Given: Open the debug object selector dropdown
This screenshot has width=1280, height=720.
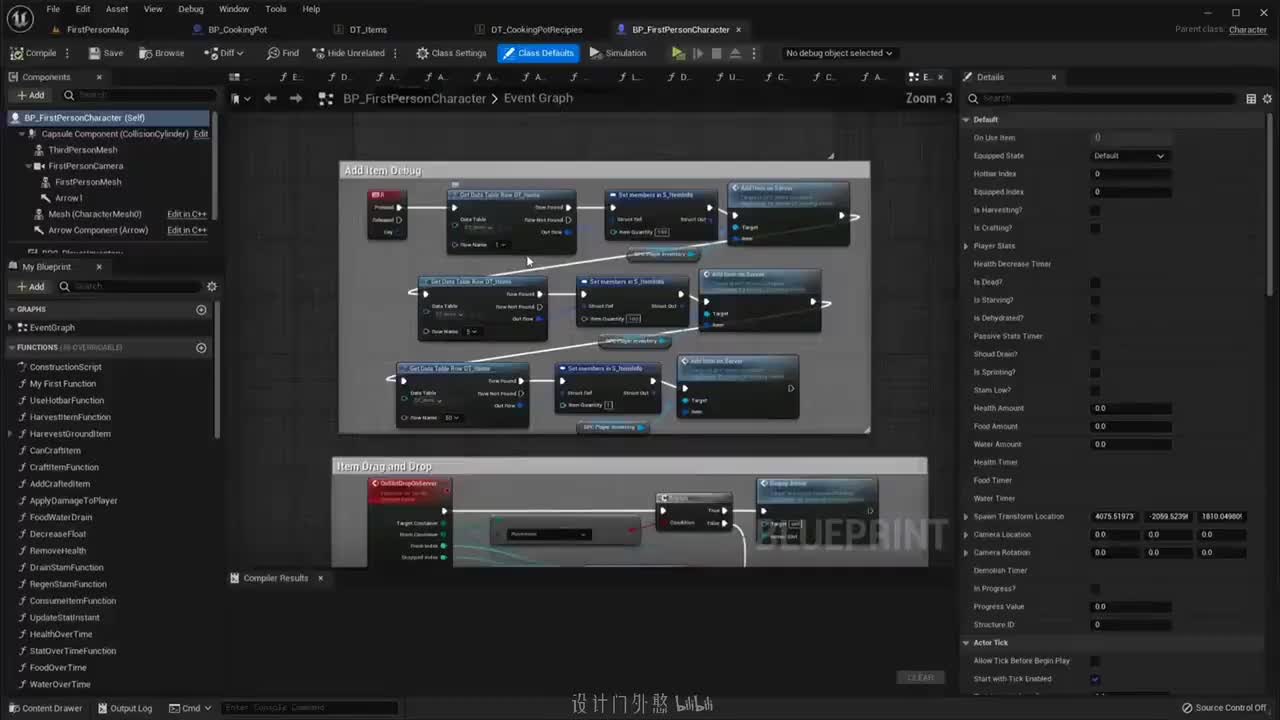Looking at the screenshot, I should (839, 53).
